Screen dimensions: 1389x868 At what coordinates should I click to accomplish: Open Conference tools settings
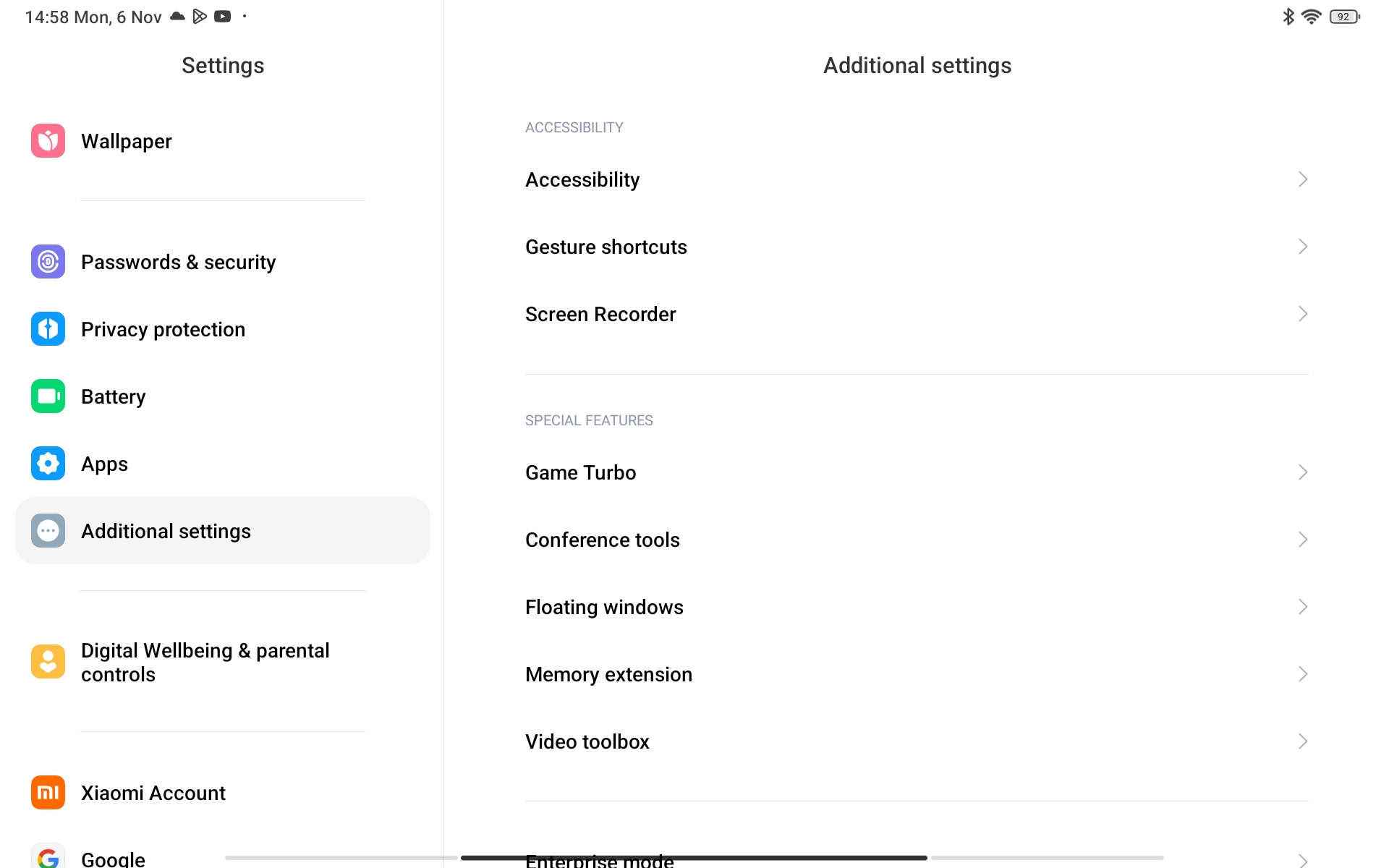point(603,540)
